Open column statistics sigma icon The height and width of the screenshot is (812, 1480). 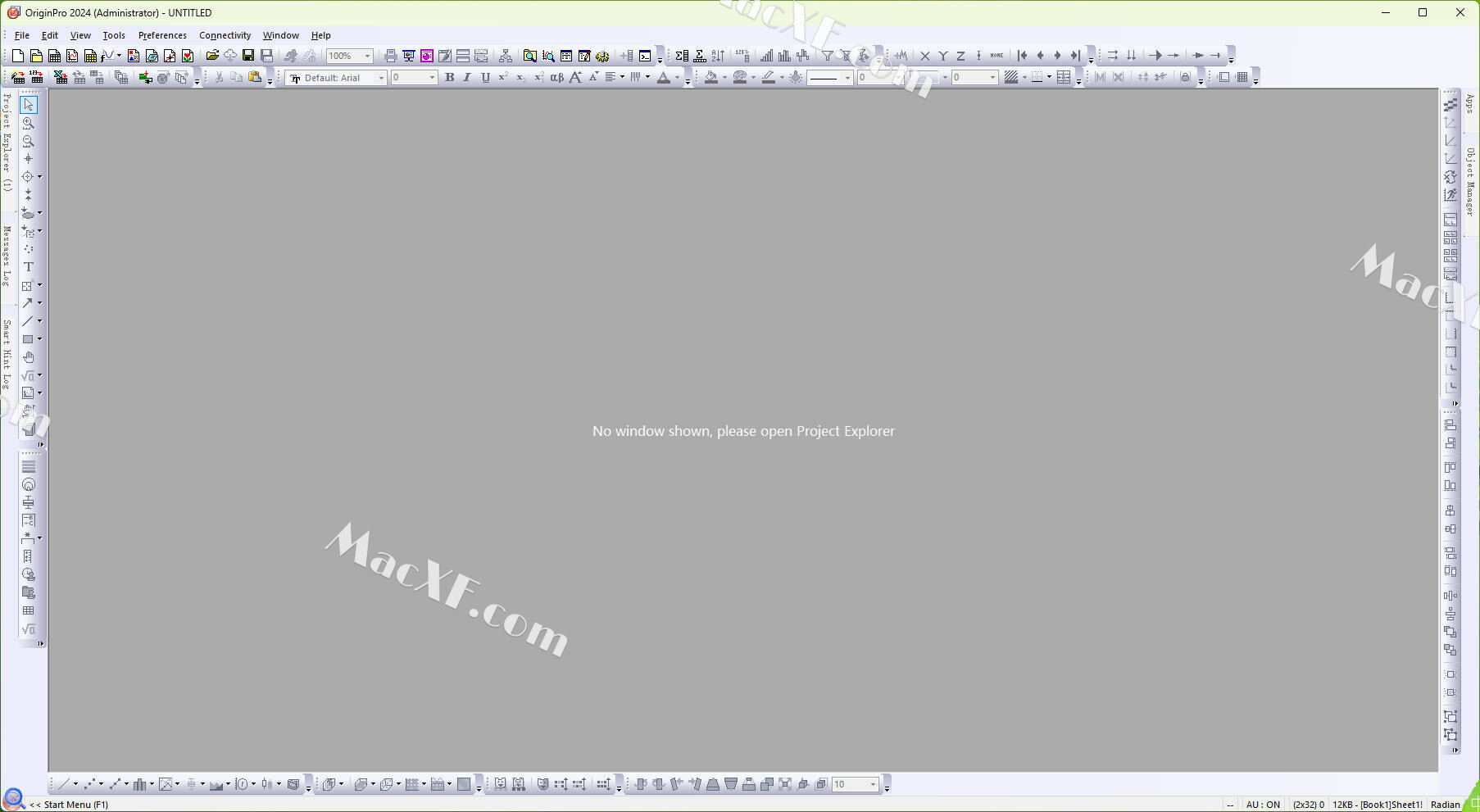[x=682, y=56]
